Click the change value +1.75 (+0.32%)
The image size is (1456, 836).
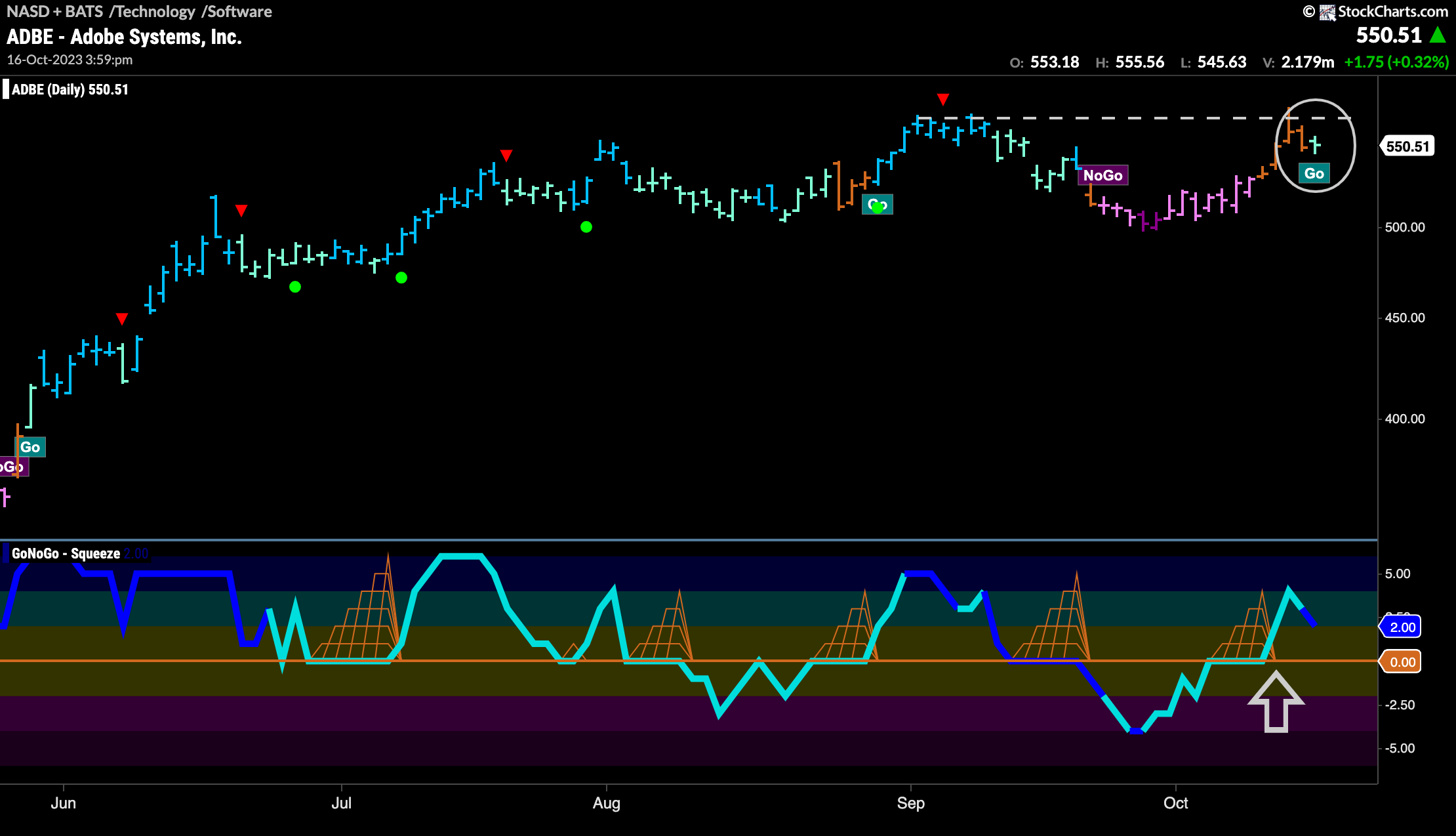[x=1396, y=62]
